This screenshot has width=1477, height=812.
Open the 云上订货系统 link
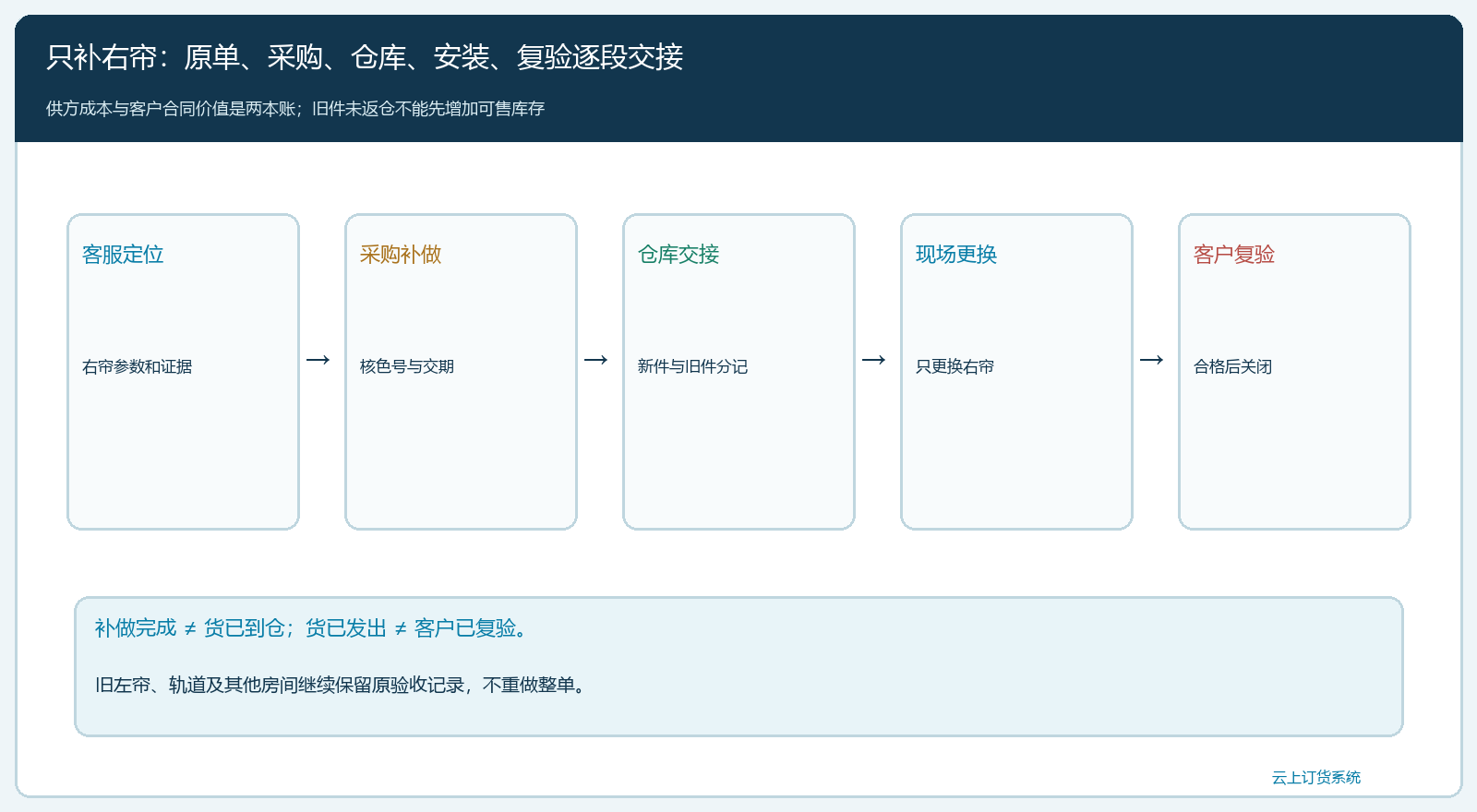point(1316,778)
